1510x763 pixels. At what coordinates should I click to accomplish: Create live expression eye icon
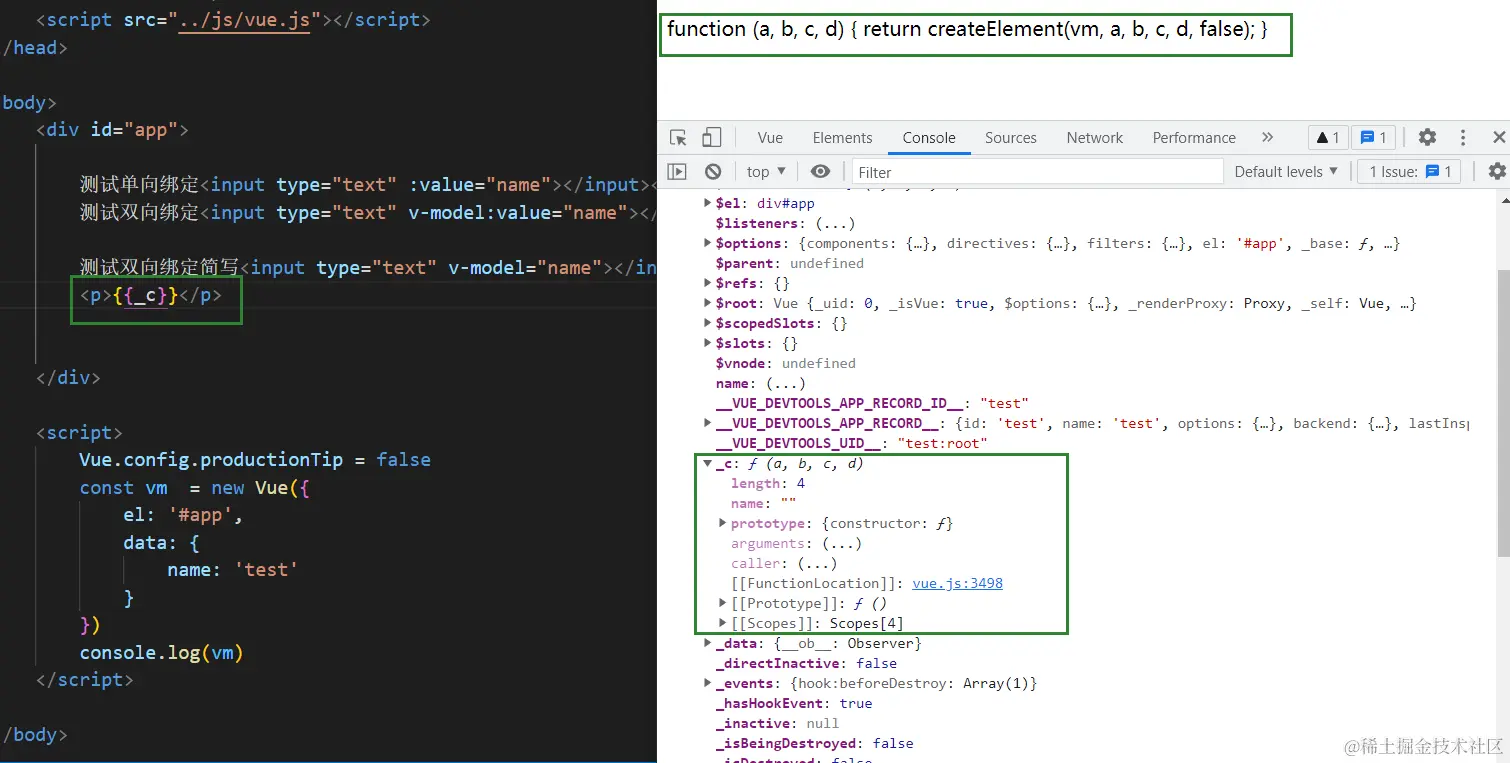pos(820,172)
